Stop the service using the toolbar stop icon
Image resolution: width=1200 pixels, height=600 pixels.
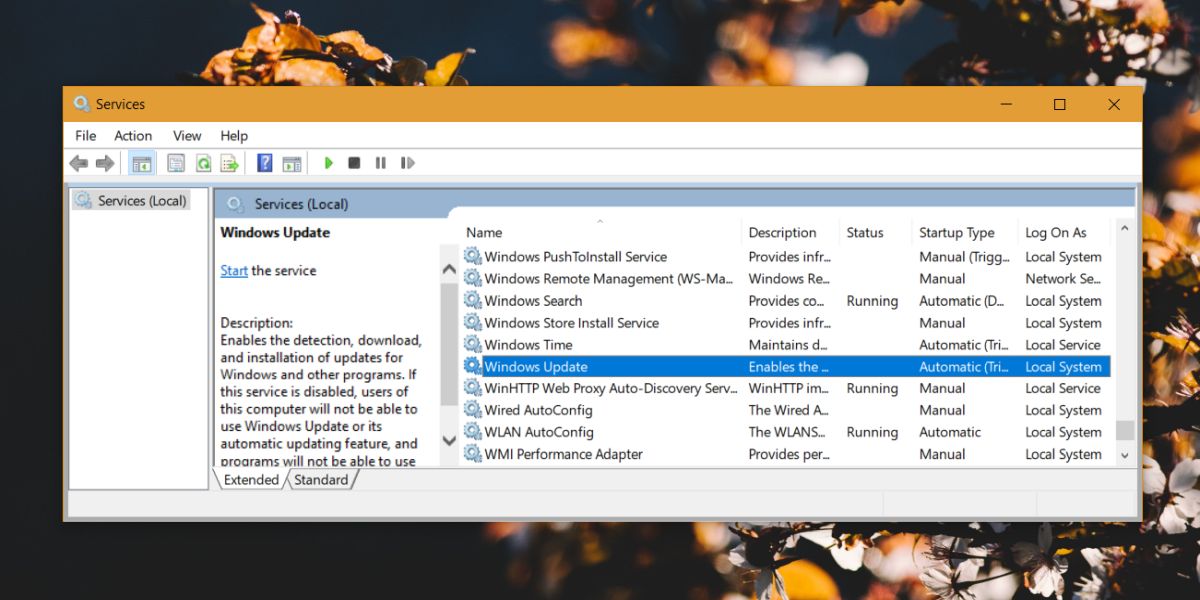(x=354, y=163)
